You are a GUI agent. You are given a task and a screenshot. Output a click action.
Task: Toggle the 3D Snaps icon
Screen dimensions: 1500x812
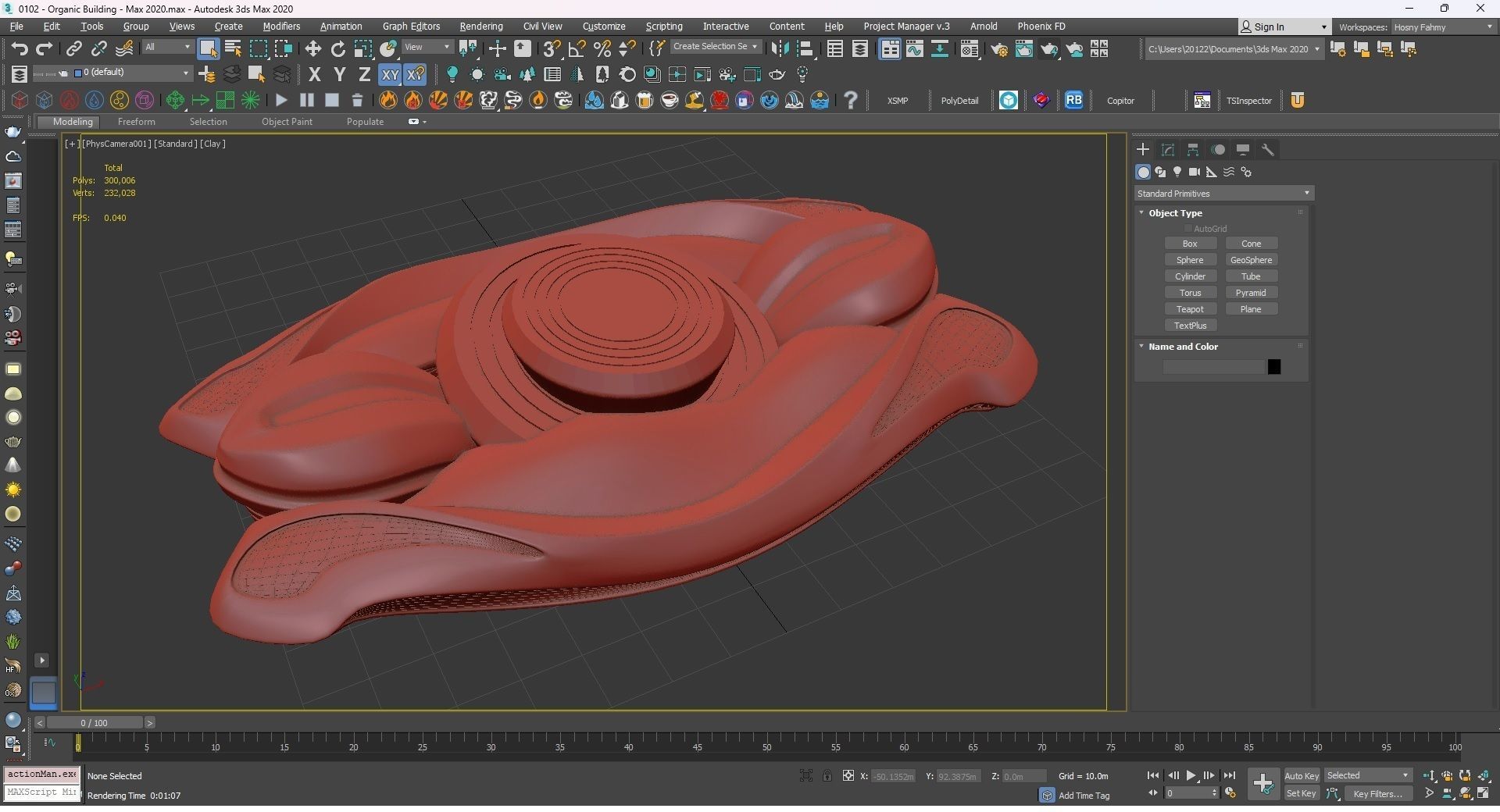coord(552,49)
